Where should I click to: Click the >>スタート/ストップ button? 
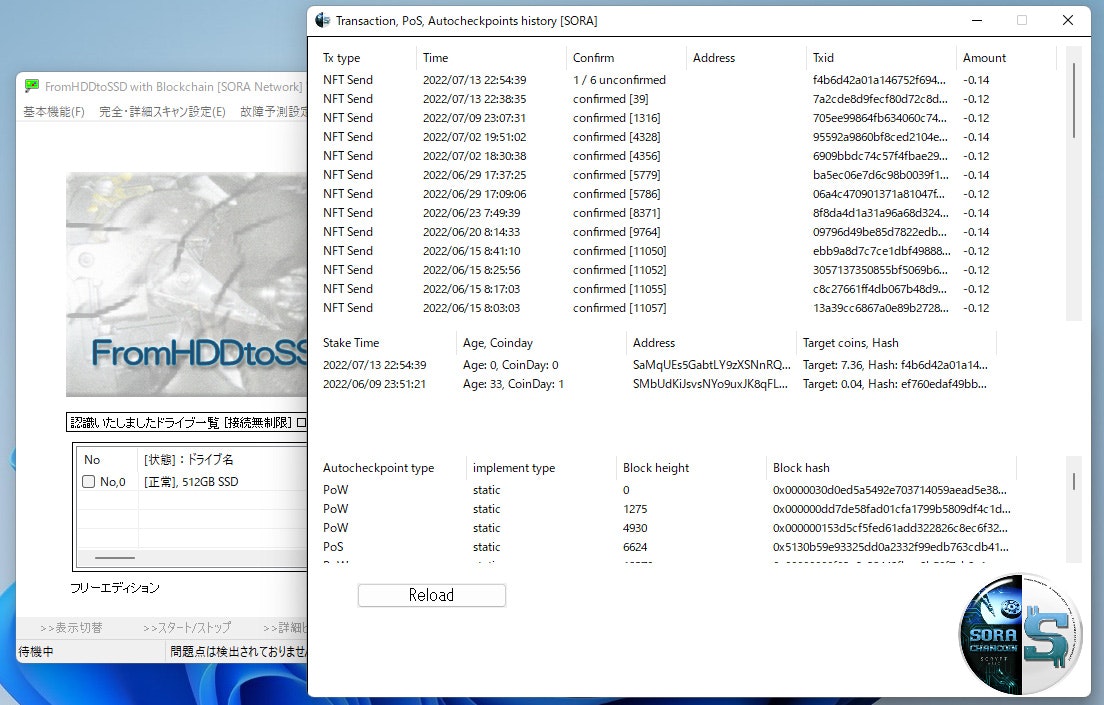click(x=187, y=628)
